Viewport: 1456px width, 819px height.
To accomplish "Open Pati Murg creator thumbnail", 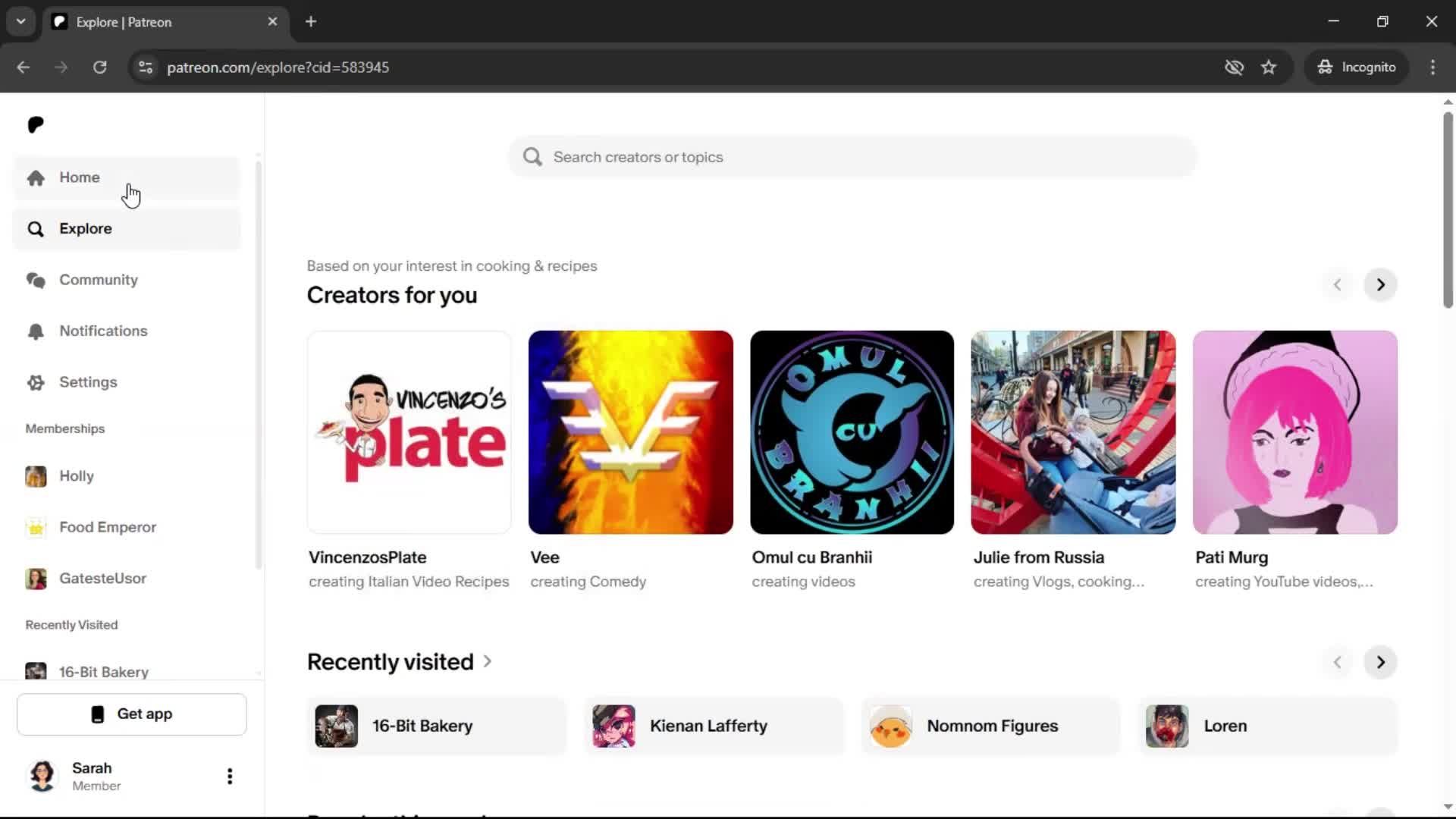I will 1295,432.
